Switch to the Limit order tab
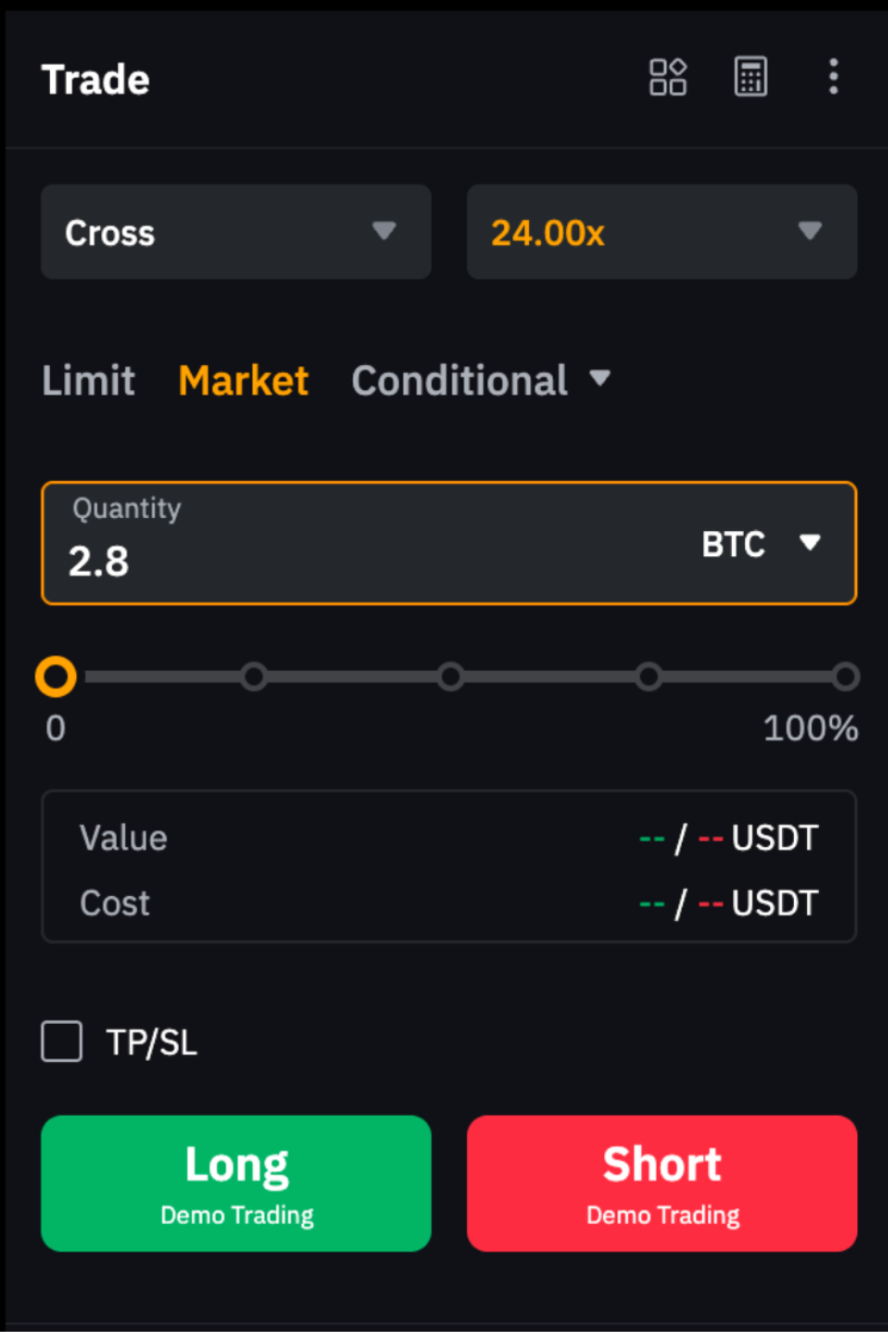Viewport: 888px width, 1332px height. pos(88,381)
